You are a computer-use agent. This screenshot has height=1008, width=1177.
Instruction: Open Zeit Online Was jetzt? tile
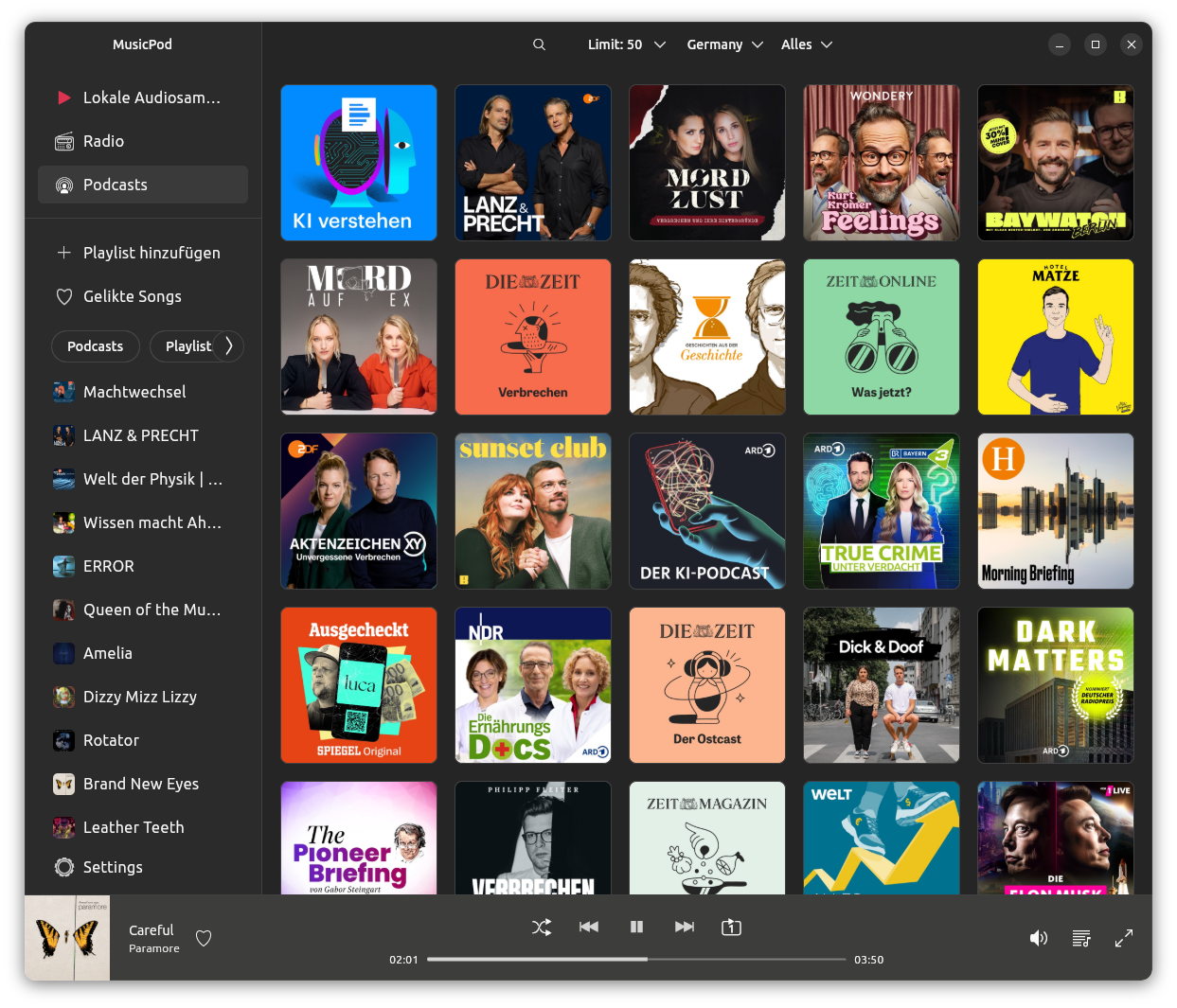tap(882, 337)
